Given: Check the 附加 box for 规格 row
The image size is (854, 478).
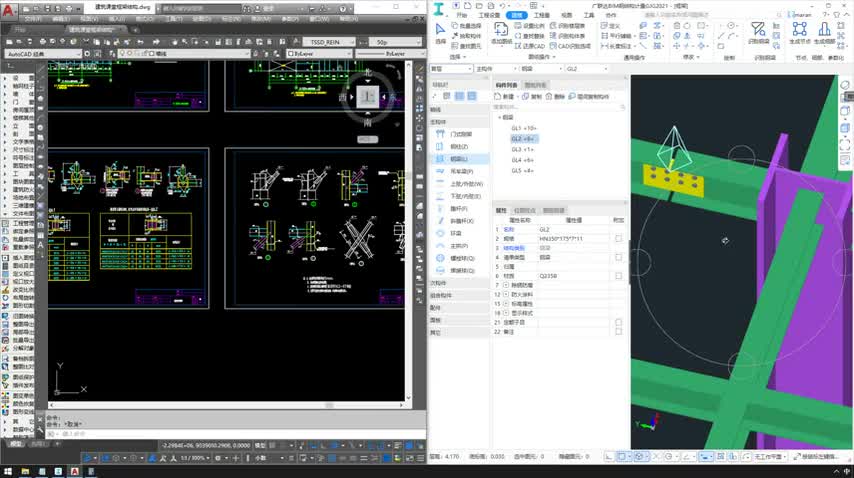Looking at the screenshot, I should click(x=618, y=238).
